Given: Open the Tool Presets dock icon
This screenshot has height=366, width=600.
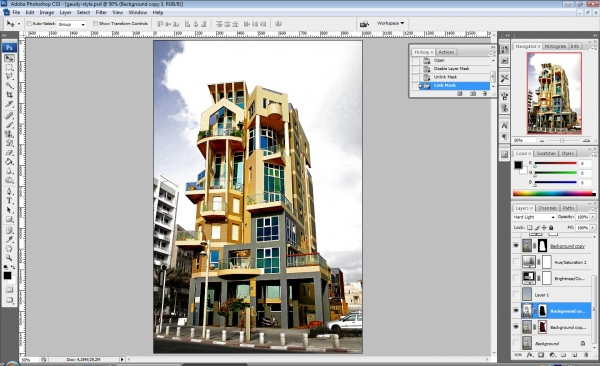Looking at the screenshot, I should [504, 78].
